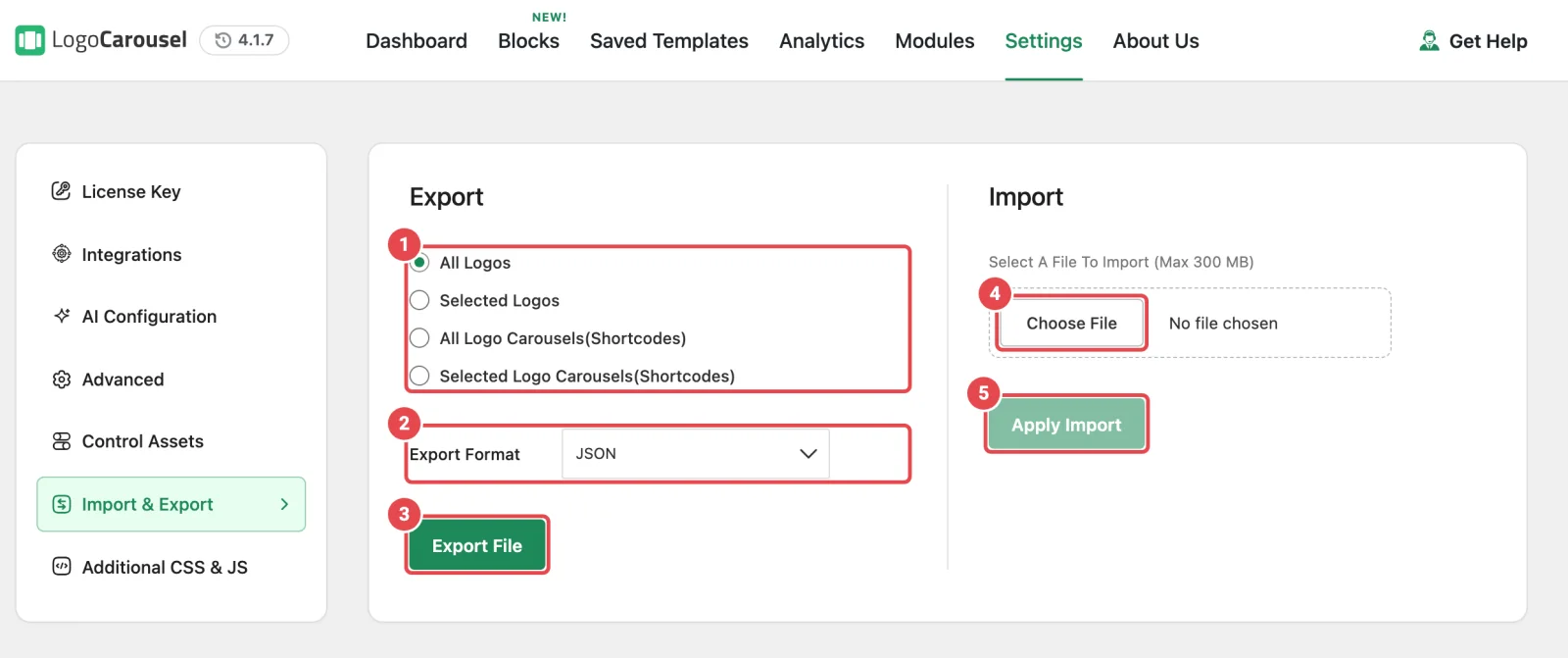Switch to the Analytics tab
The image size is (1568, 658).
pos(821,41)
